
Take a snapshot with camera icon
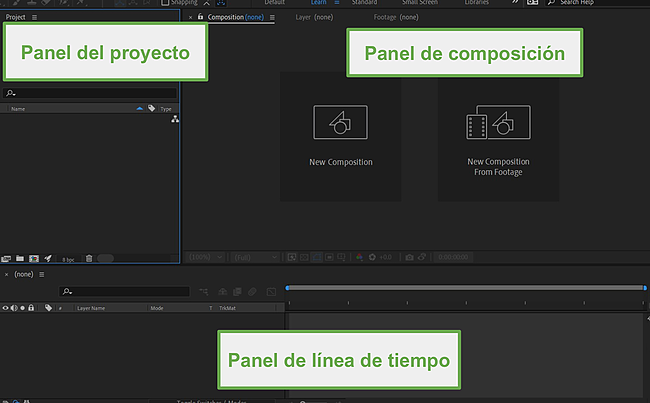coord(409,257)
